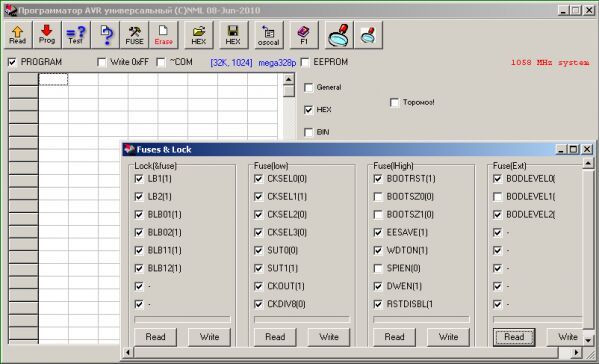Open the FUSE tool from toolbar
The height and width of the screenshot is (364, 599).
tap(134, 35)
